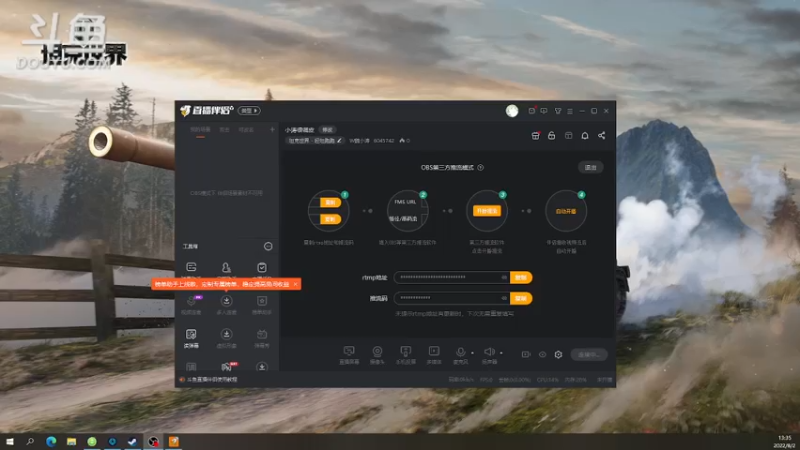Click the orange auto-start text in step 4
Viewport: 800px width, 450px height.
[566, 211]
